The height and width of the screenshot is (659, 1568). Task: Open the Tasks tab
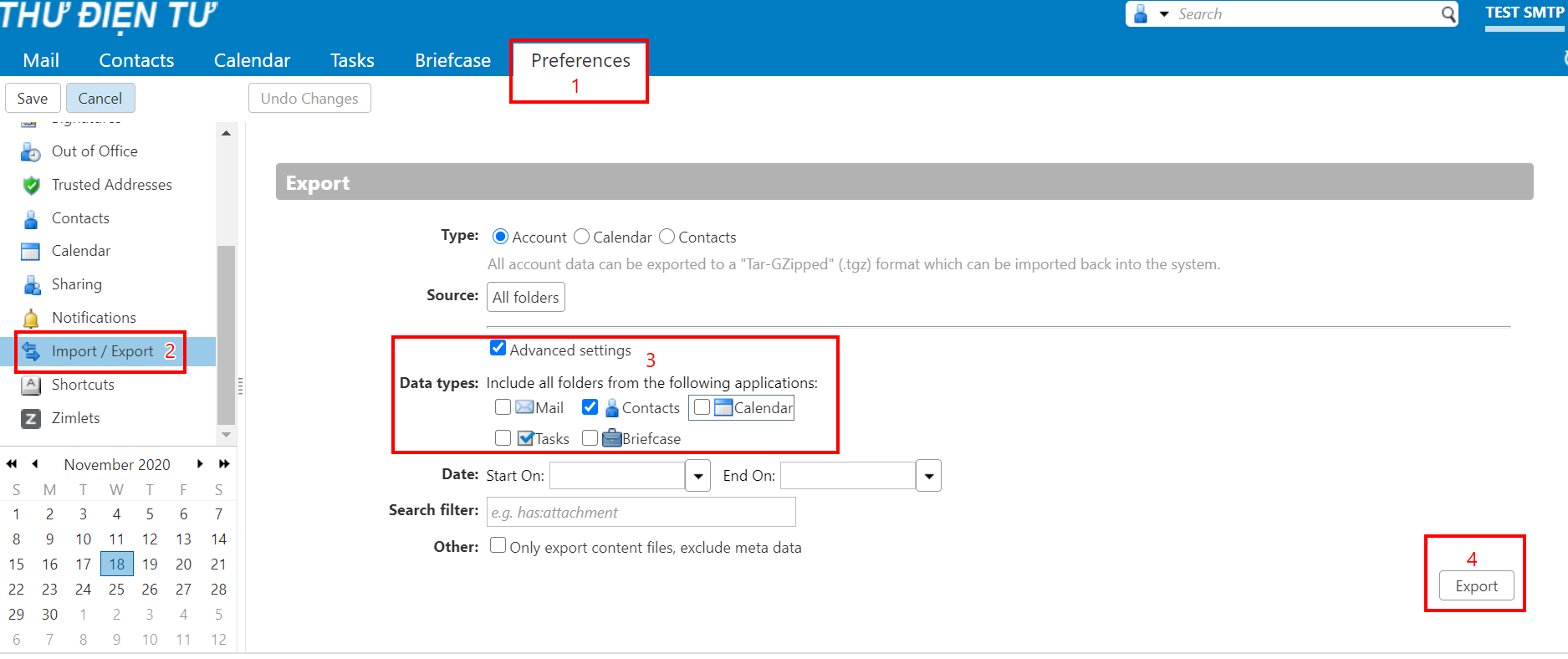(352, 60)
